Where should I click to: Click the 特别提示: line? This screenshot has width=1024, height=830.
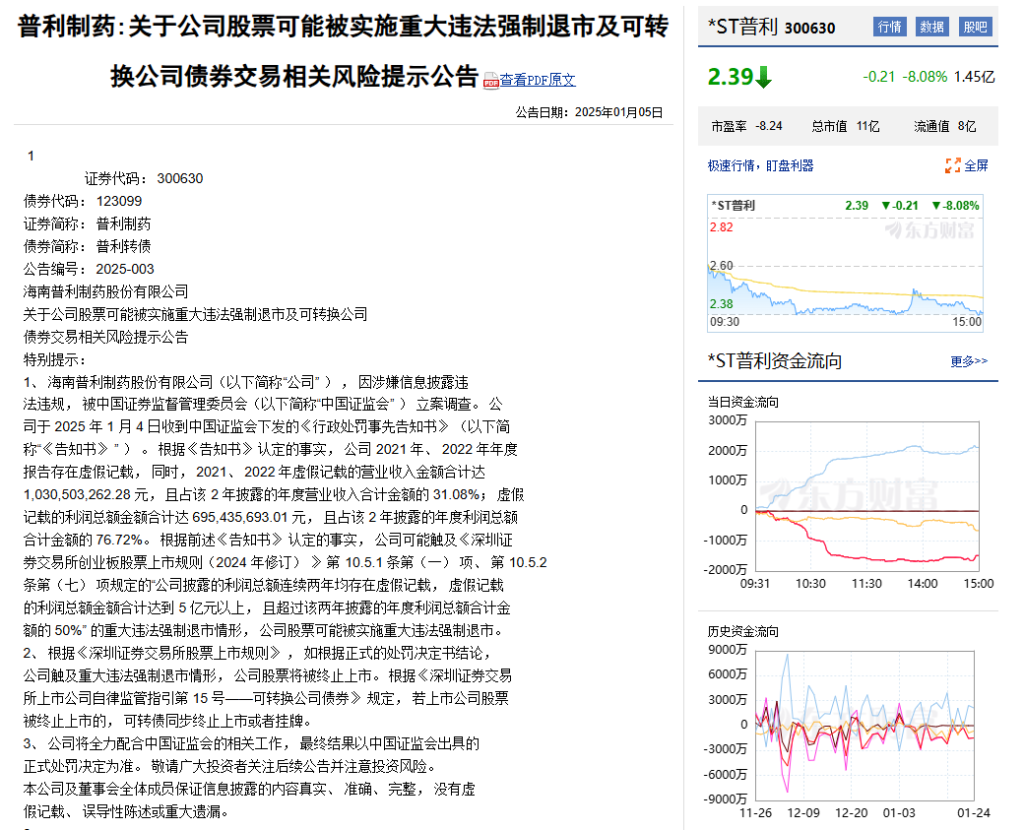coord(54,360)
